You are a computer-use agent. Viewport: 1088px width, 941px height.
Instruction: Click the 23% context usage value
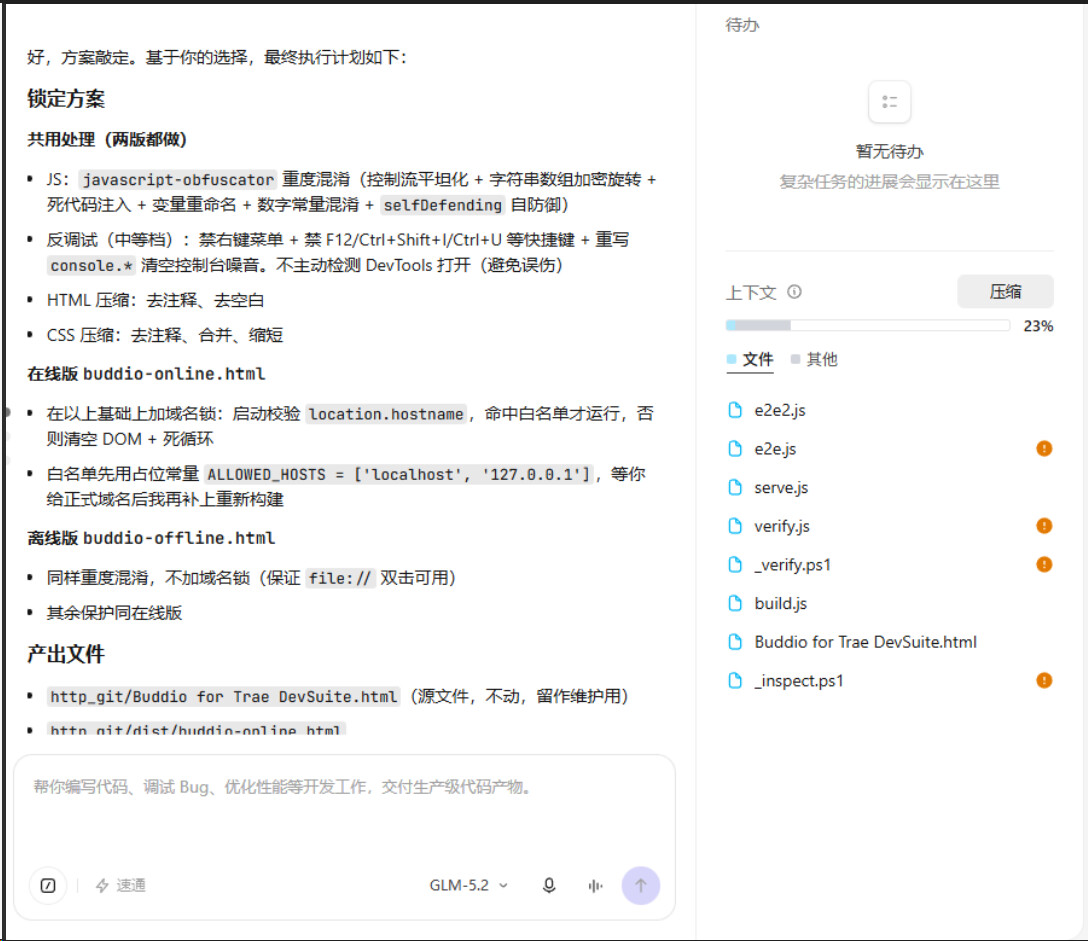click(1038, 326)
